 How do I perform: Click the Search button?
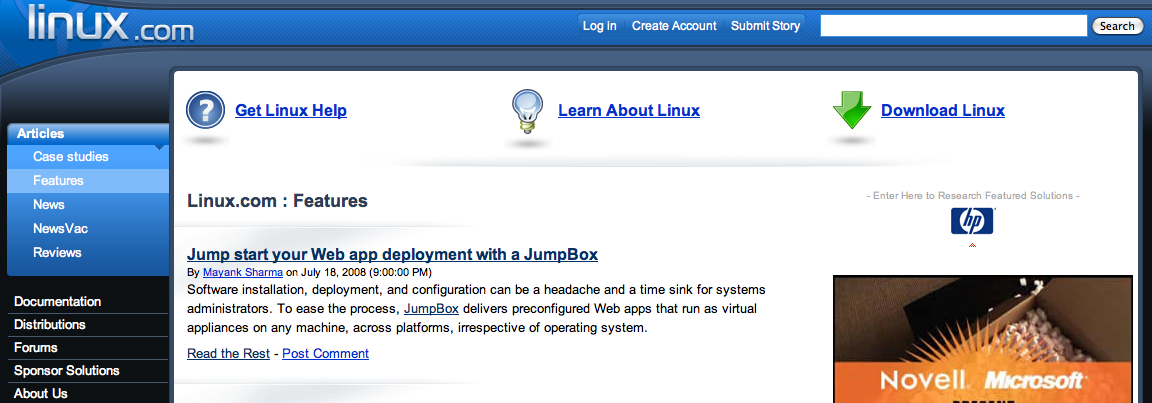point(1117,26)
